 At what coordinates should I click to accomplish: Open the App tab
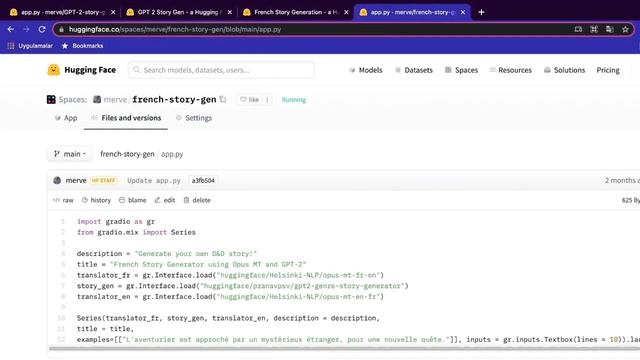pos(66,118)
